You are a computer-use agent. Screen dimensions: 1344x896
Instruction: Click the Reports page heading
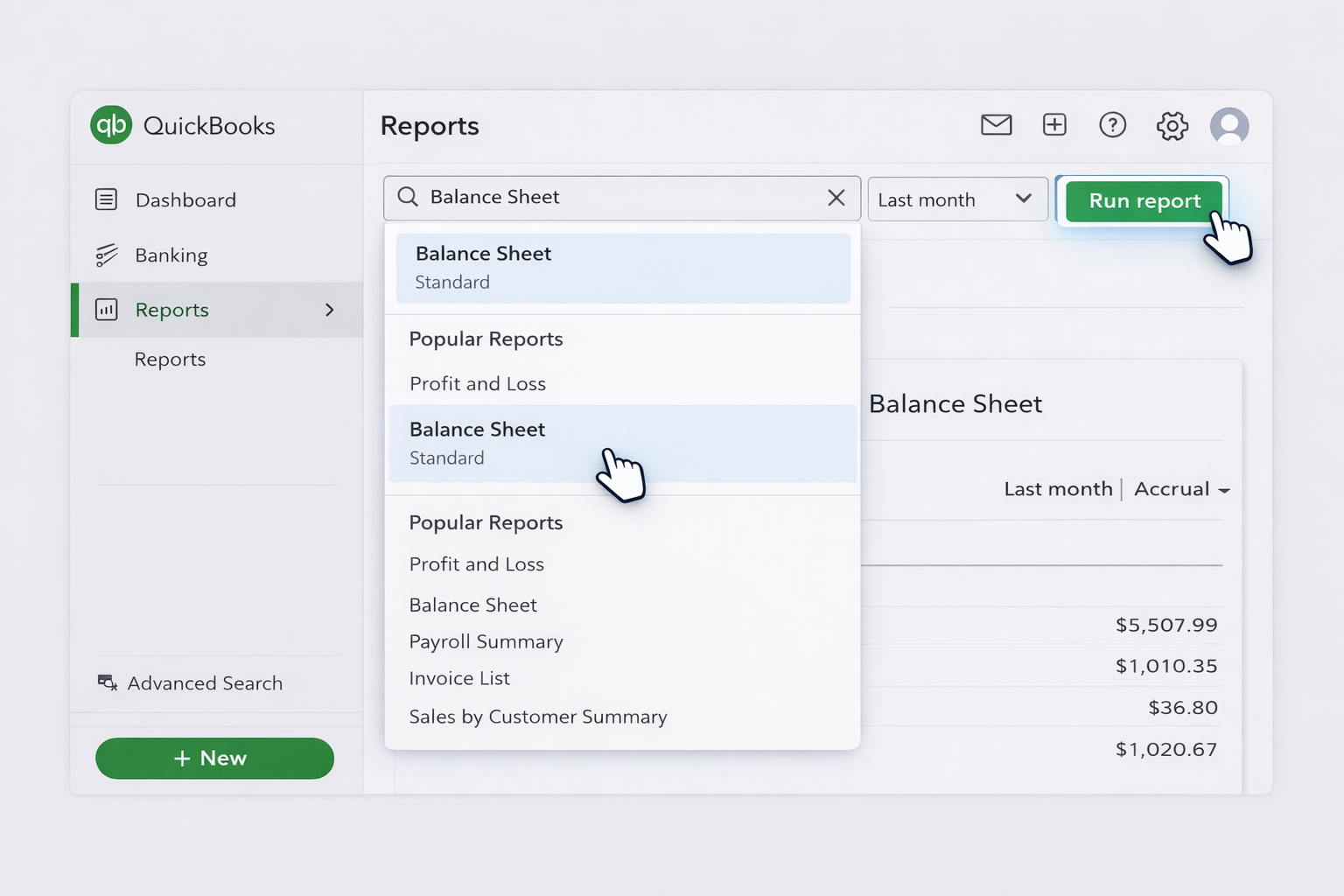point(430,126)
